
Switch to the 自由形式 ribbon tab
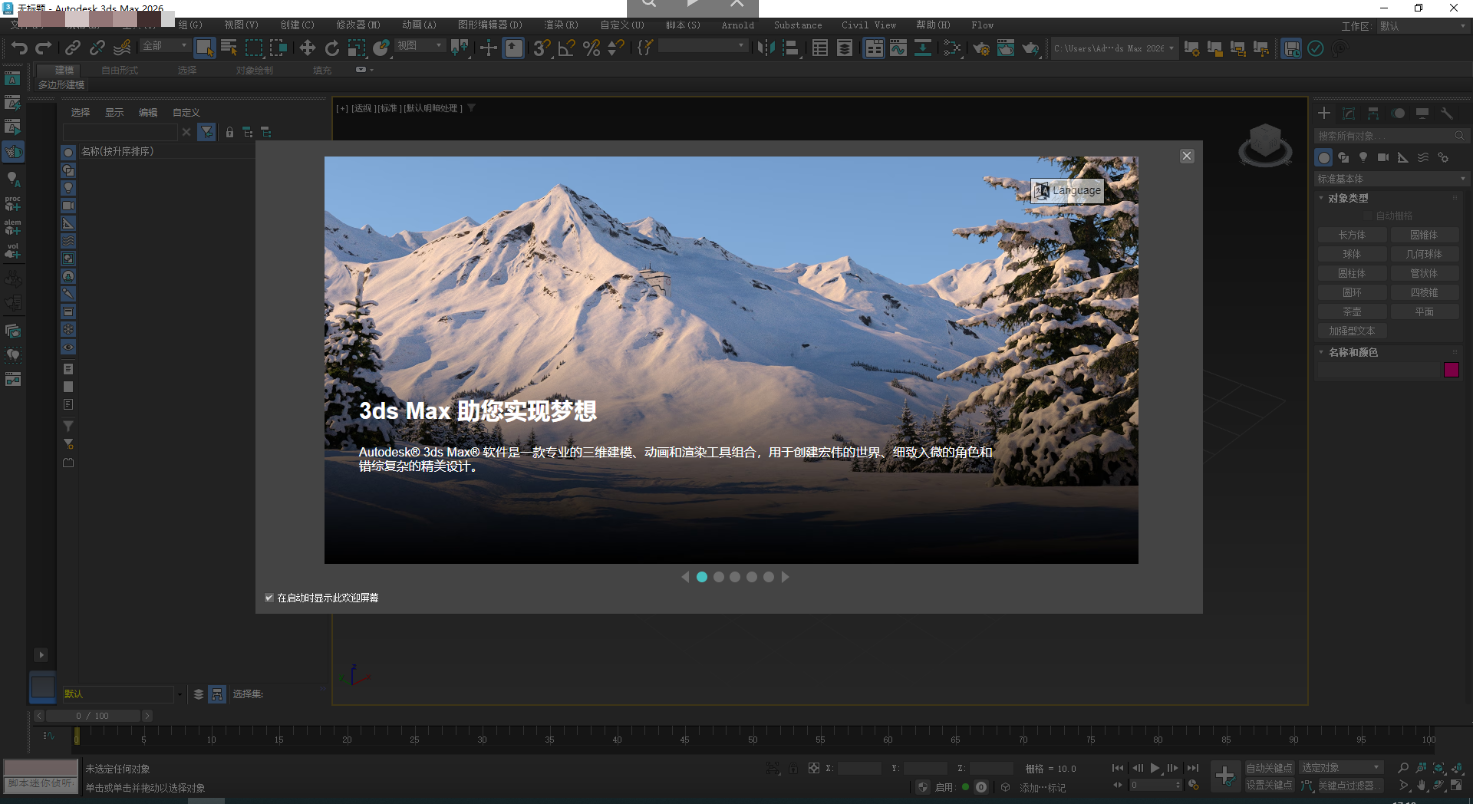pyautogui.click(x=120, y=70)
